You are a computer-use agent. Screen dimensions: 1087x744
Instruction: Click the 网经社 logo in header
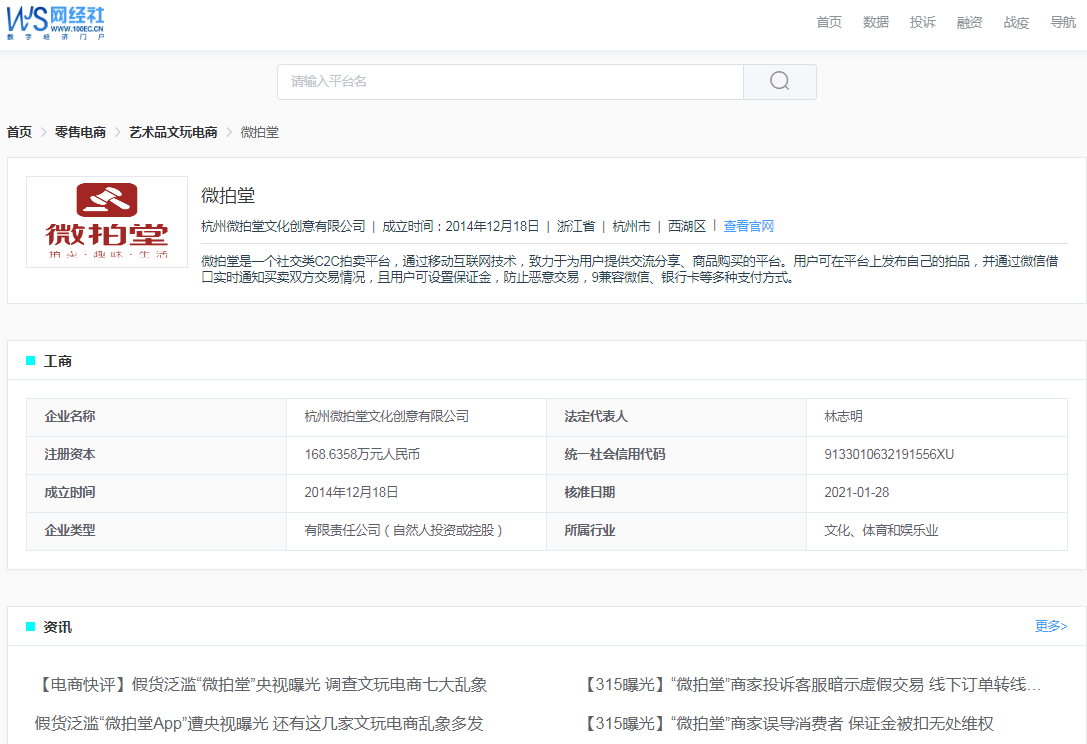56,22
